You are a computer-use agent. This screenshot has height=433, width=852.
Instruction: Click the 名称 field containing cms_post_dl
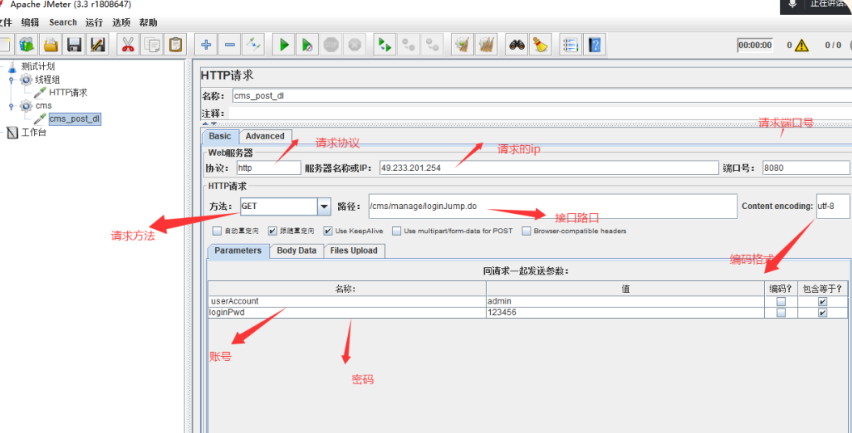[542, 96]
